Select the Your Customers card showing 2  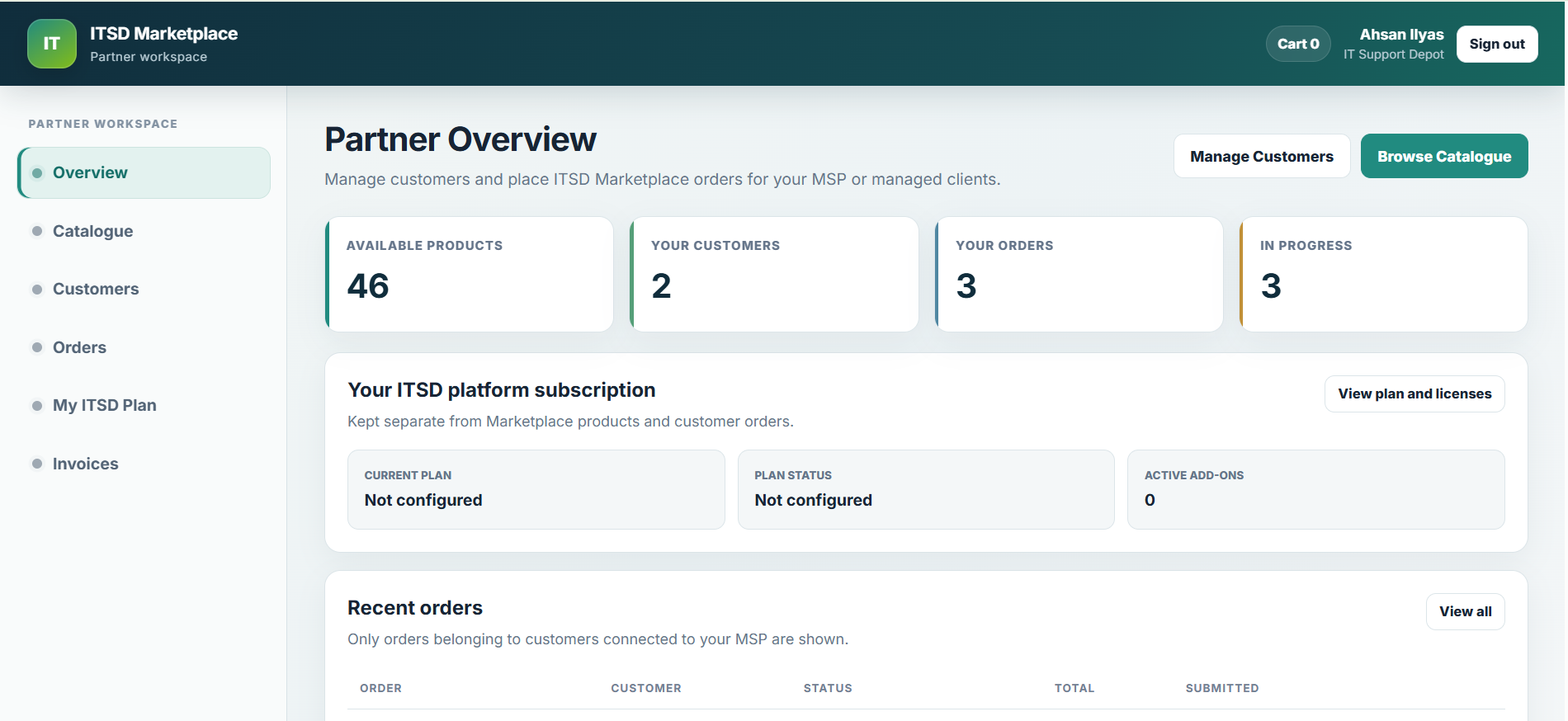pyautogui.click(x=774, y=274)
